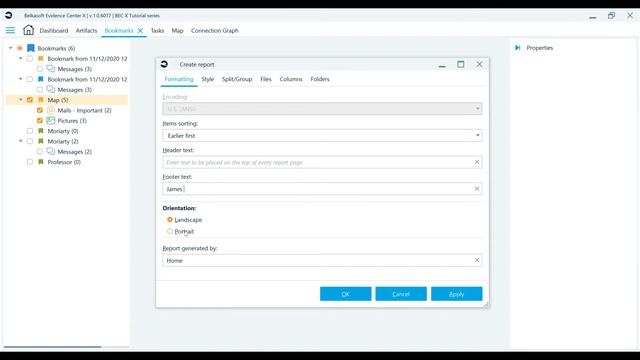640x360 pixels.
Task: Click the Create report dialog logo
Action: 164,64
